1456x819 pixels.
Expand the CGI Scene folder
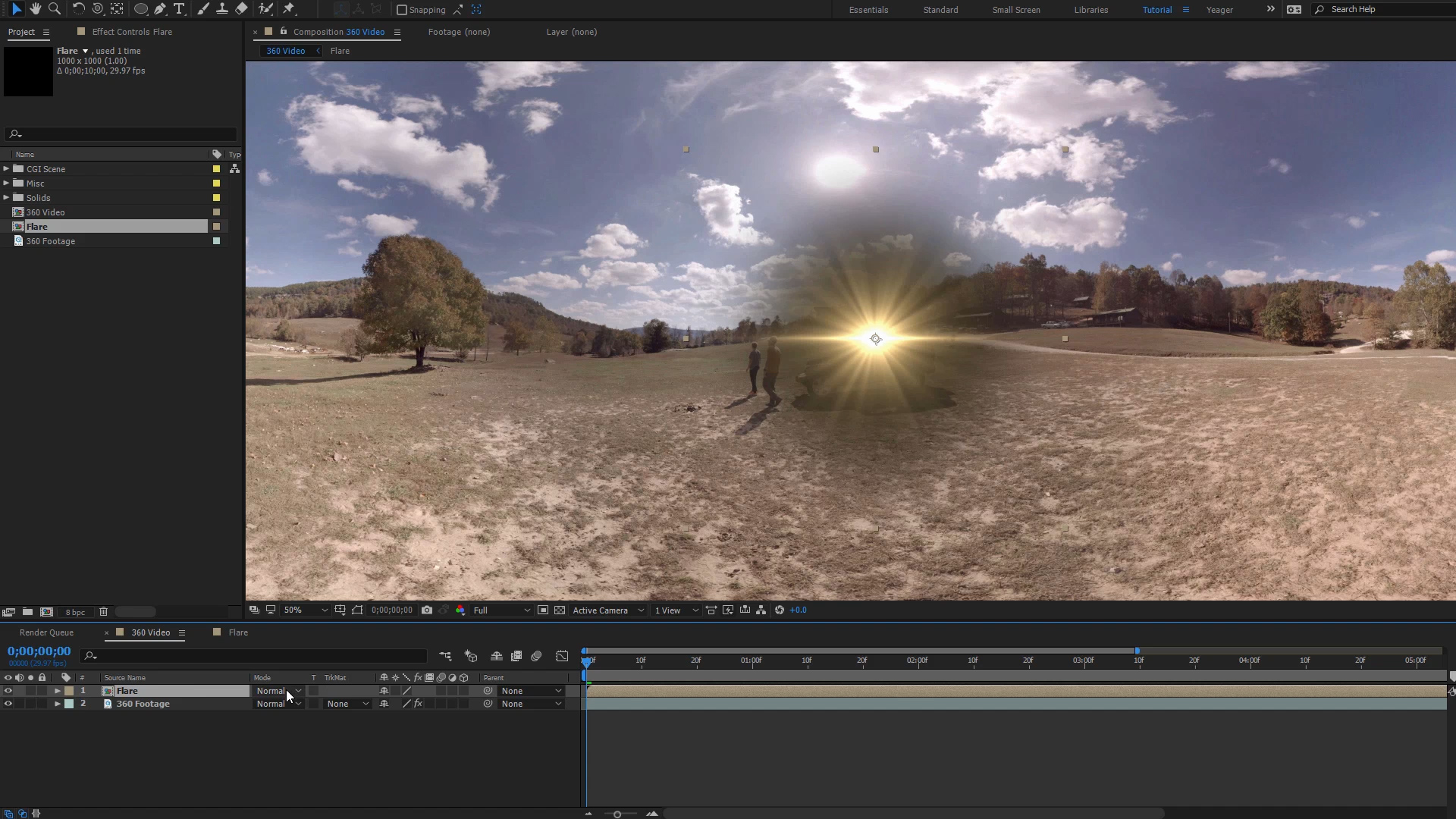point(6,168)
